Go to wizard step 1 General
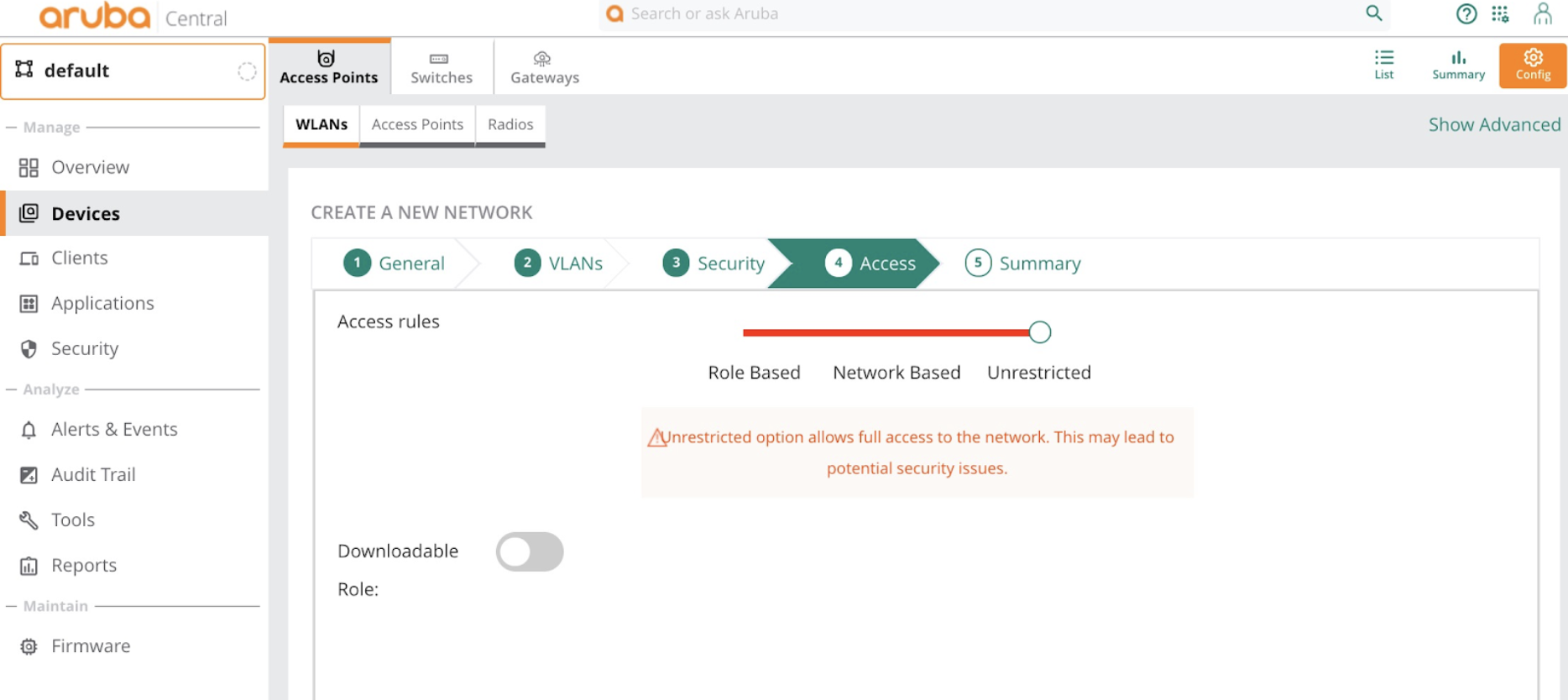This screenshot has width=1568, height=700. 395,264
